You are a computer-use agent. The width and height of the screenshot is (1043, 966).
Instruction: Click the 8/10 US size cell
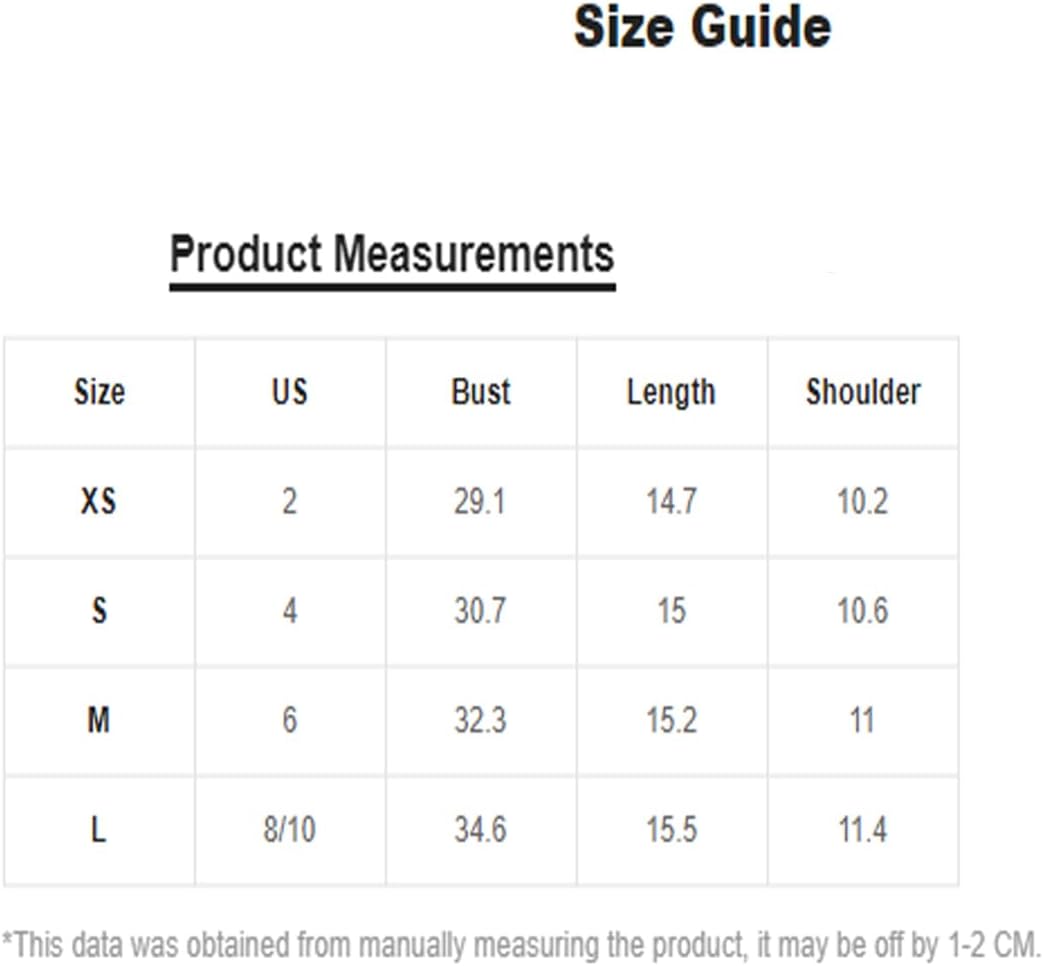289,830
